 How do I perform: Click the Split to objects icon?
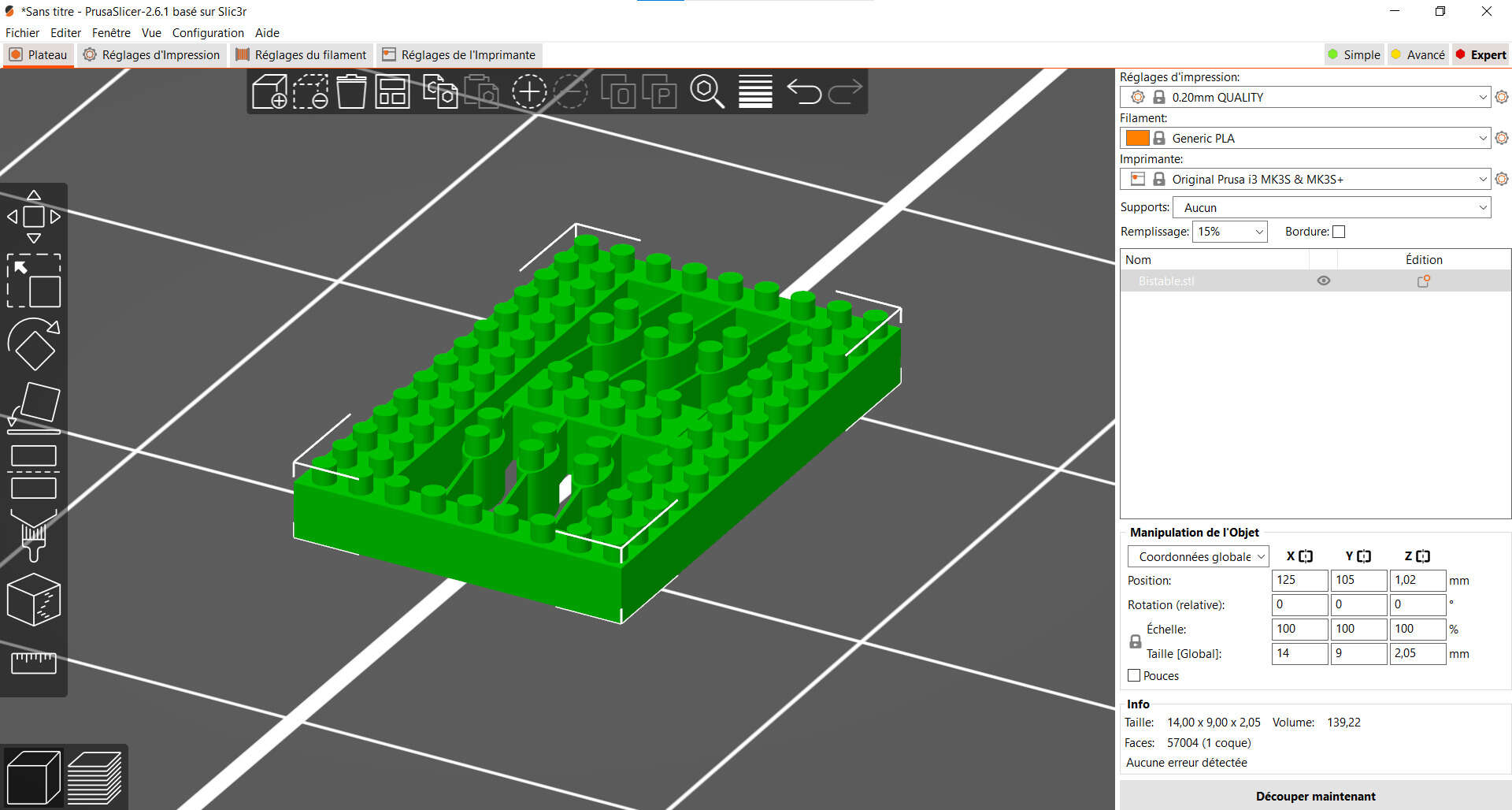pos(618,92)
